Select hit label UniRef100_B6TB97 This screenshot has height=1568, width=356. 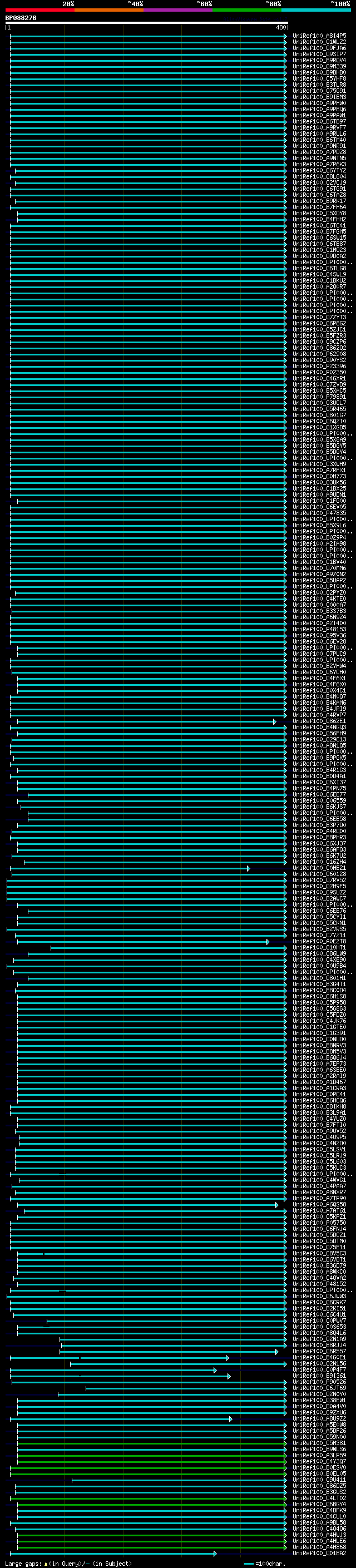tap(319, 122)
